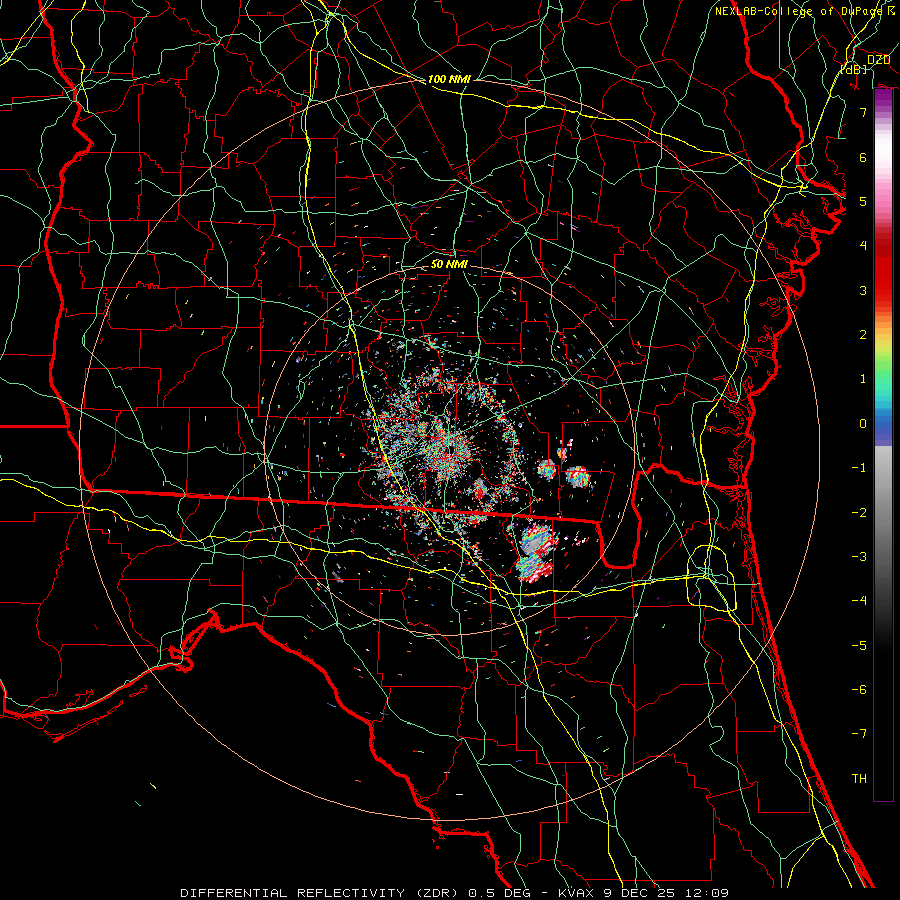This screenshot has width=900, height=900.
Task: Select the -5 legend value
Action: [x=859, y=646]
